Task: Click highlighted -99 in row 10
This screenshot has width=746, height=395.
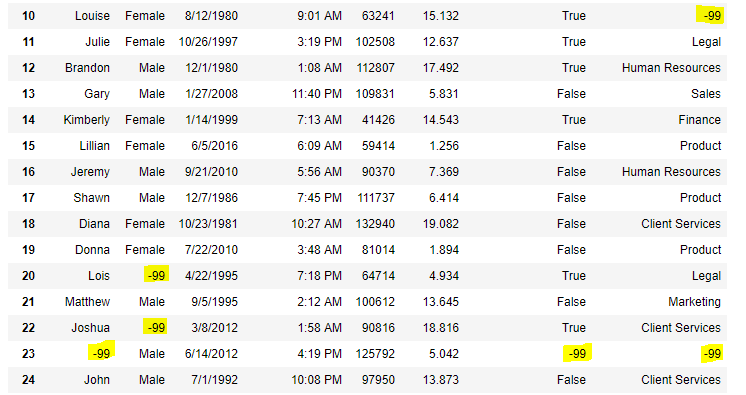Action: 711,16
